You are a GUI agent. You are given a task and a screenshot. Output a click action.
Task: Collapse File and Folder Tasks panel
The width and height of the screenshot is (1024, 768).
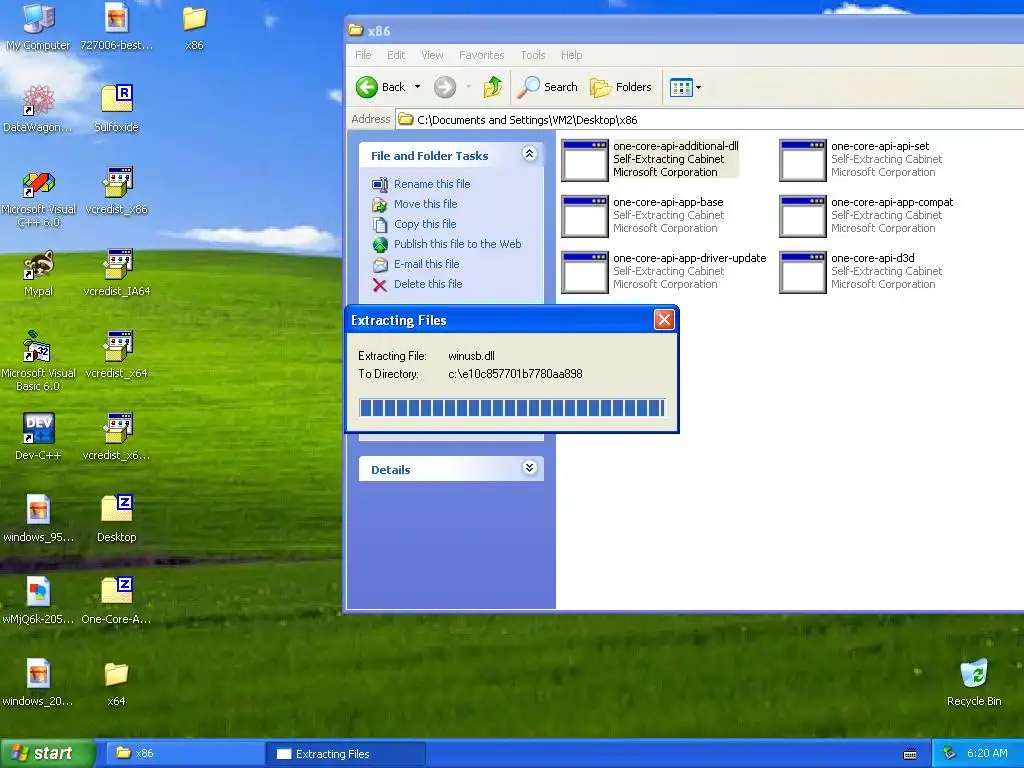pyautogui.click(x=530, y=153)
